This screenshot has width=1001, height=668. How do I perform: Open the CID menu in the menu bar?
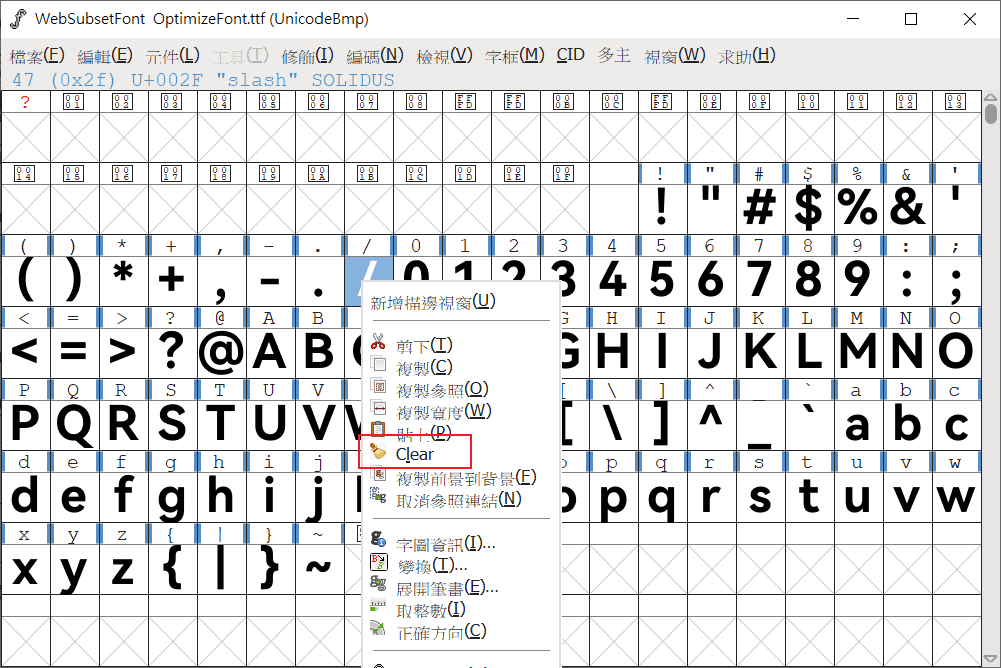(x=570, y=55)
